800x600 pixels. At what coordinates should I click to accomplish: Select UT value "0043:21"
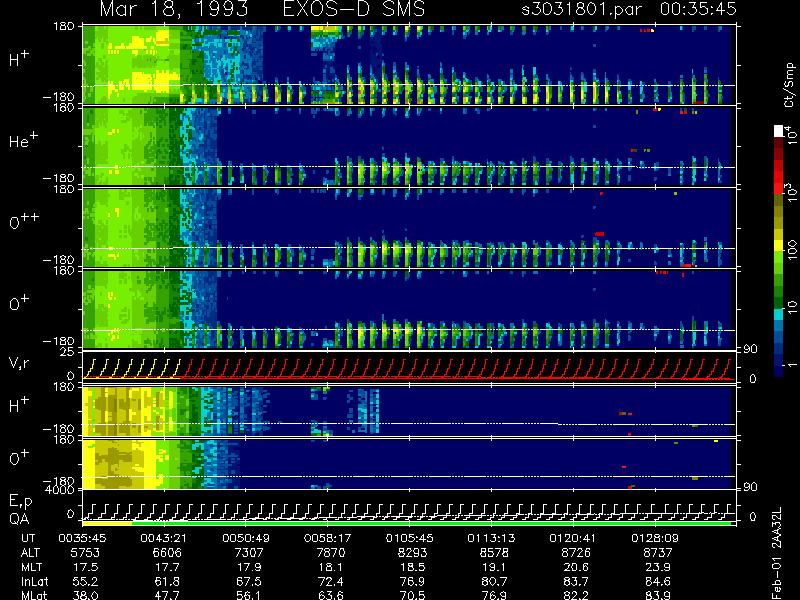pos(161,538)
